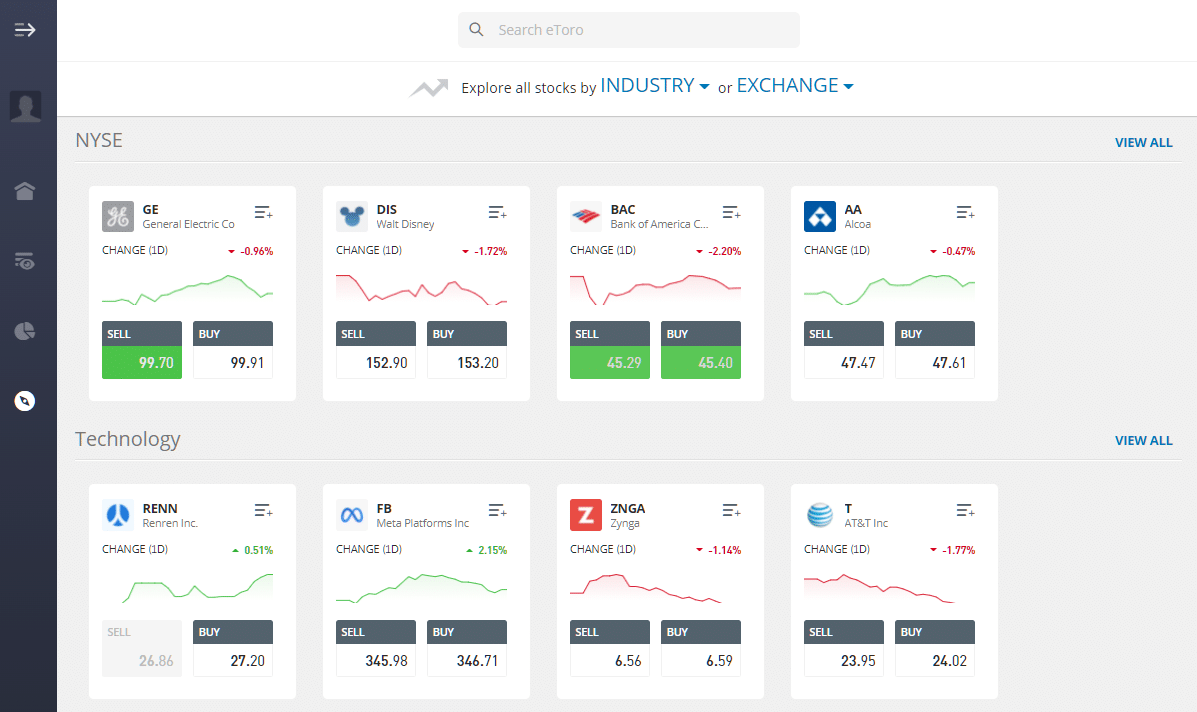Image resolution: width=1197 pixels, height=712 pixels.
Task: Add Walt Disney to watchlist via list-plus icon
Action: click(498, 212)
